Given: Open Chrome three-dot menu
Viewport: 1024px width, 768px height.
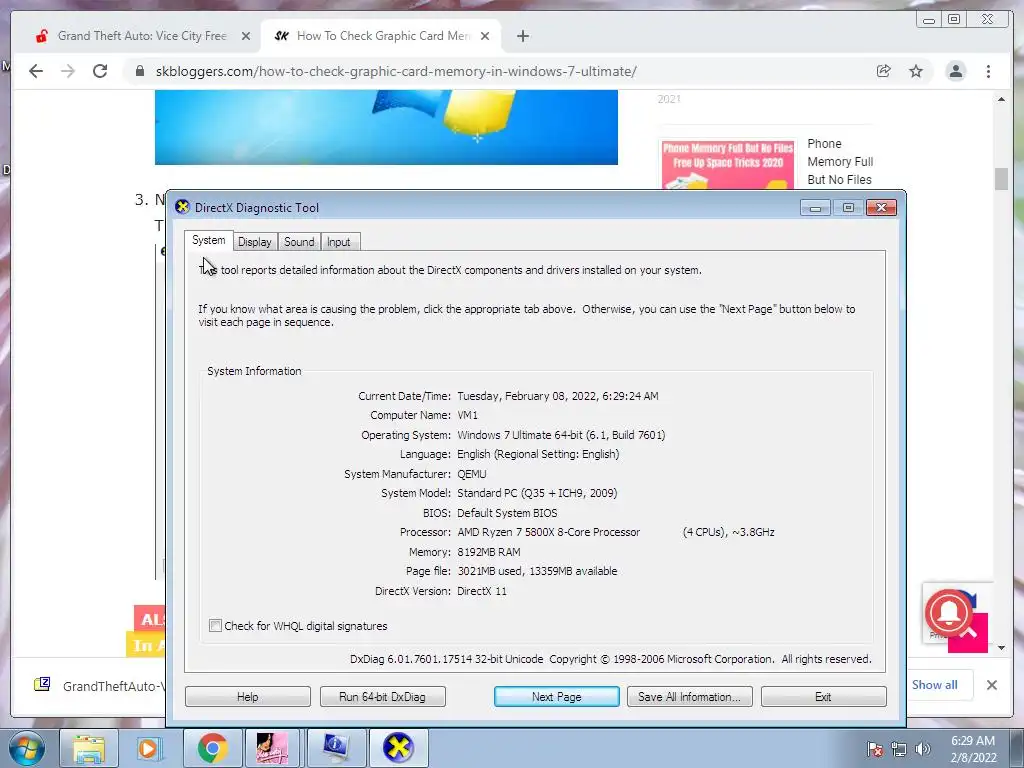Looking at the screenshot, I should click(x=988, y=71).
